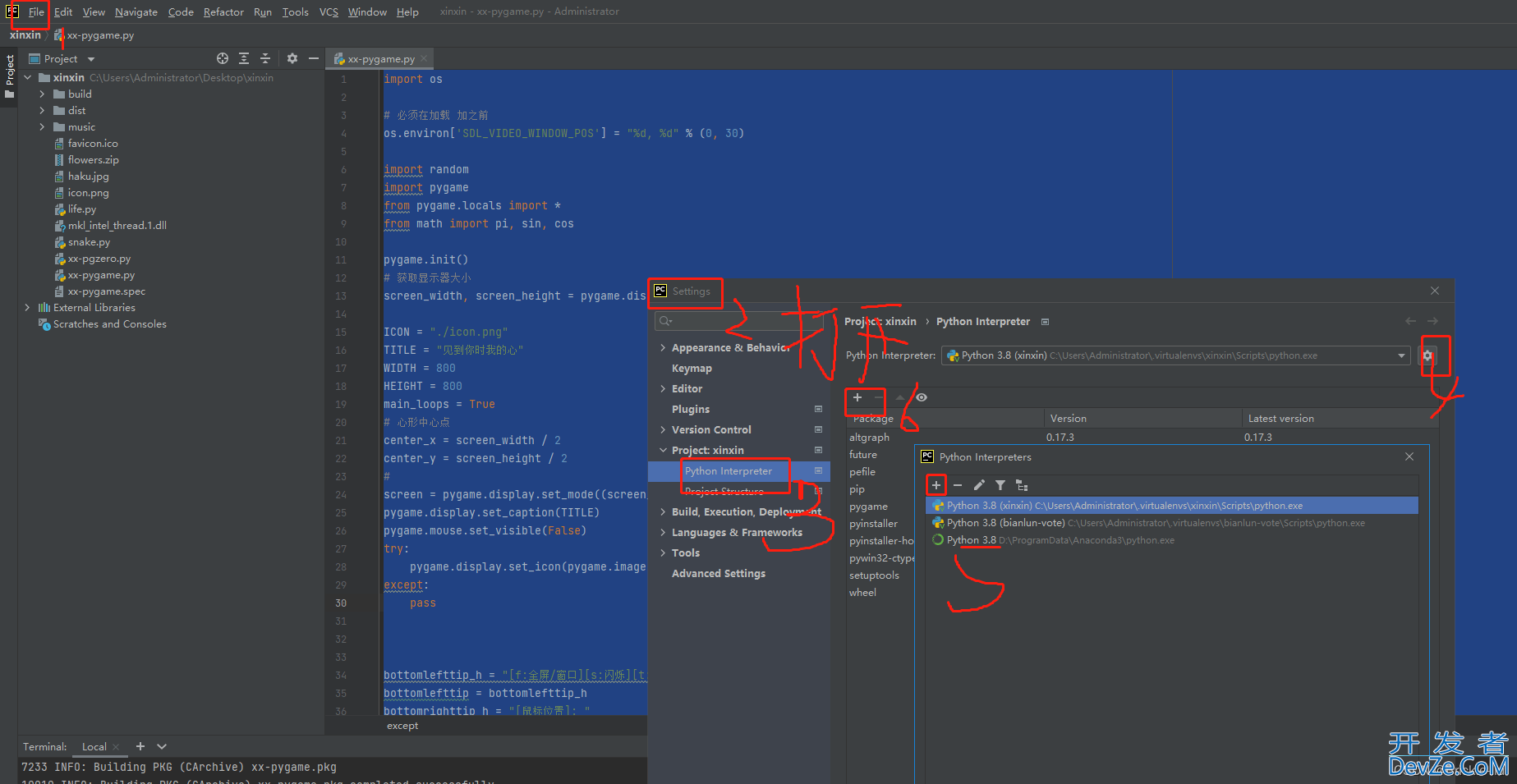The height and width of the screenshot is (784, 1517).
Task: Click the expand all icon in Project panel
Action: (x=244, y=58)
